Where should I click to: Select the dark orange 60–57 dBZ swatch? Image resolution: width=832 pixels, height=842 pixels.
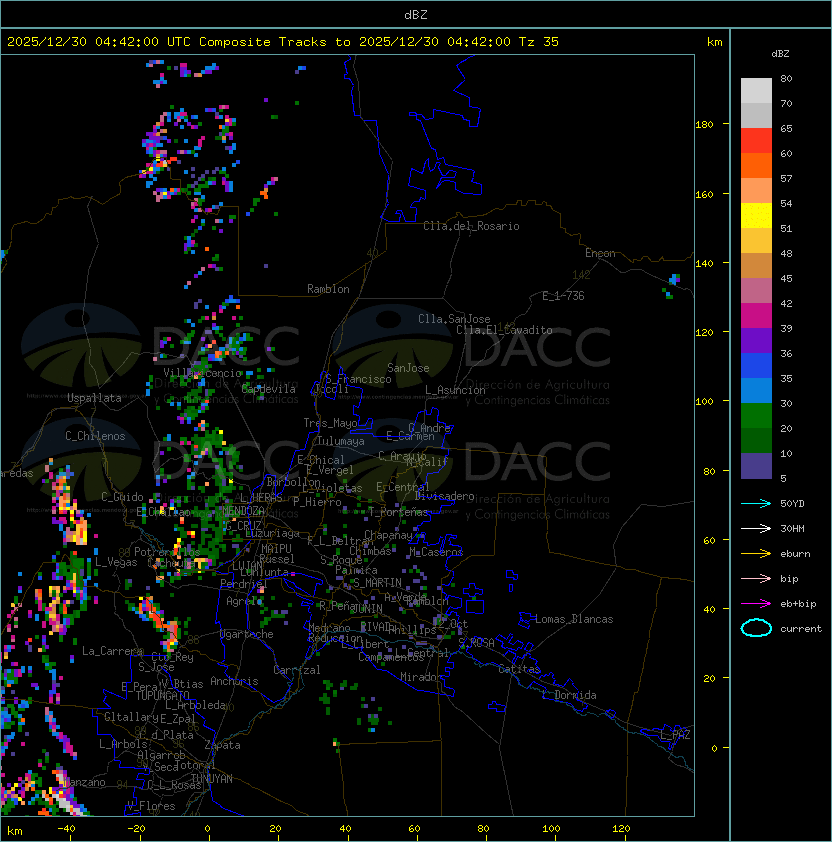coord(756,165)
